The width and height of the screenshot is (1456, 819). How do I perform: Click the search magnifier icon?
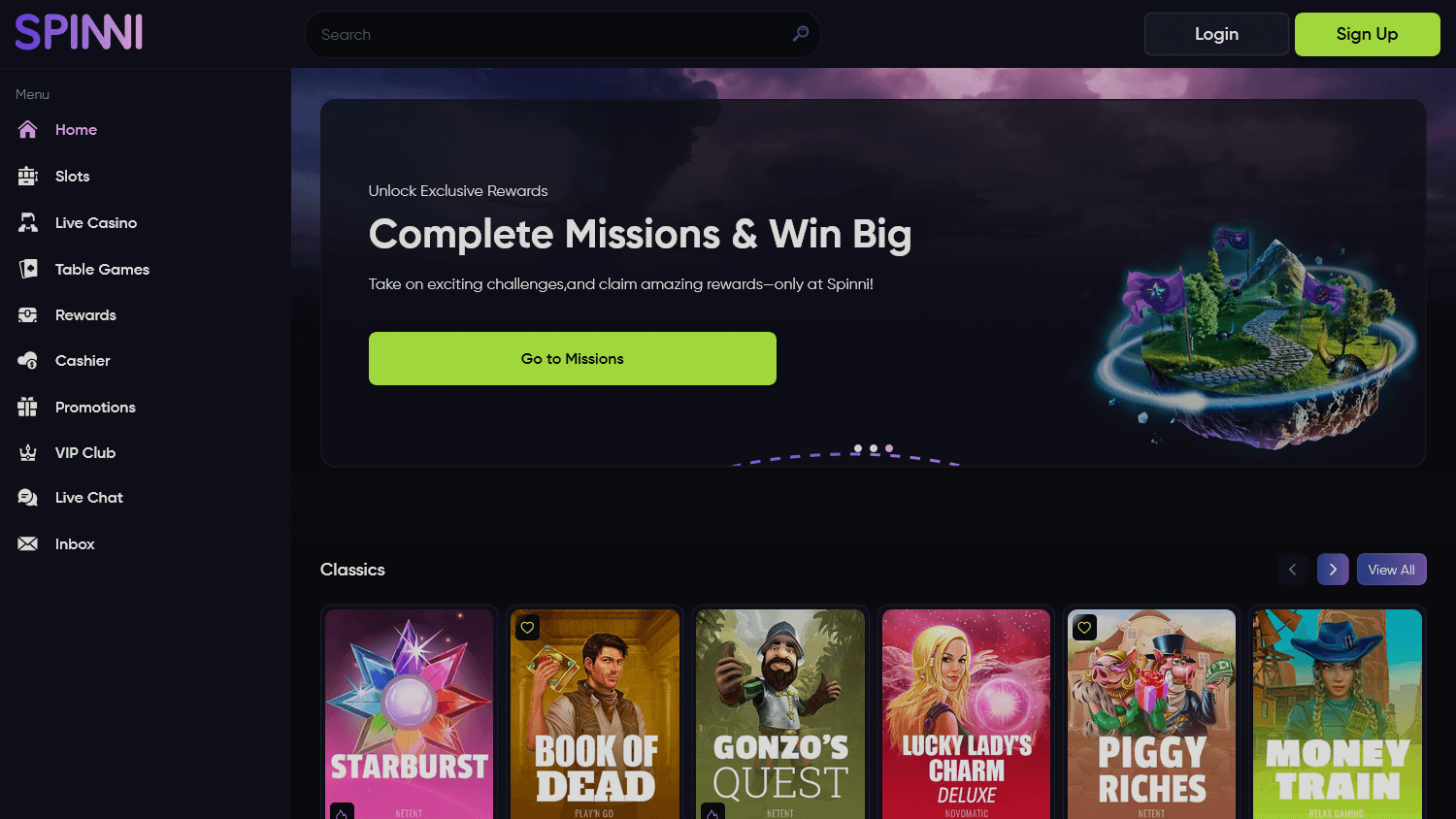coord(801,34)
